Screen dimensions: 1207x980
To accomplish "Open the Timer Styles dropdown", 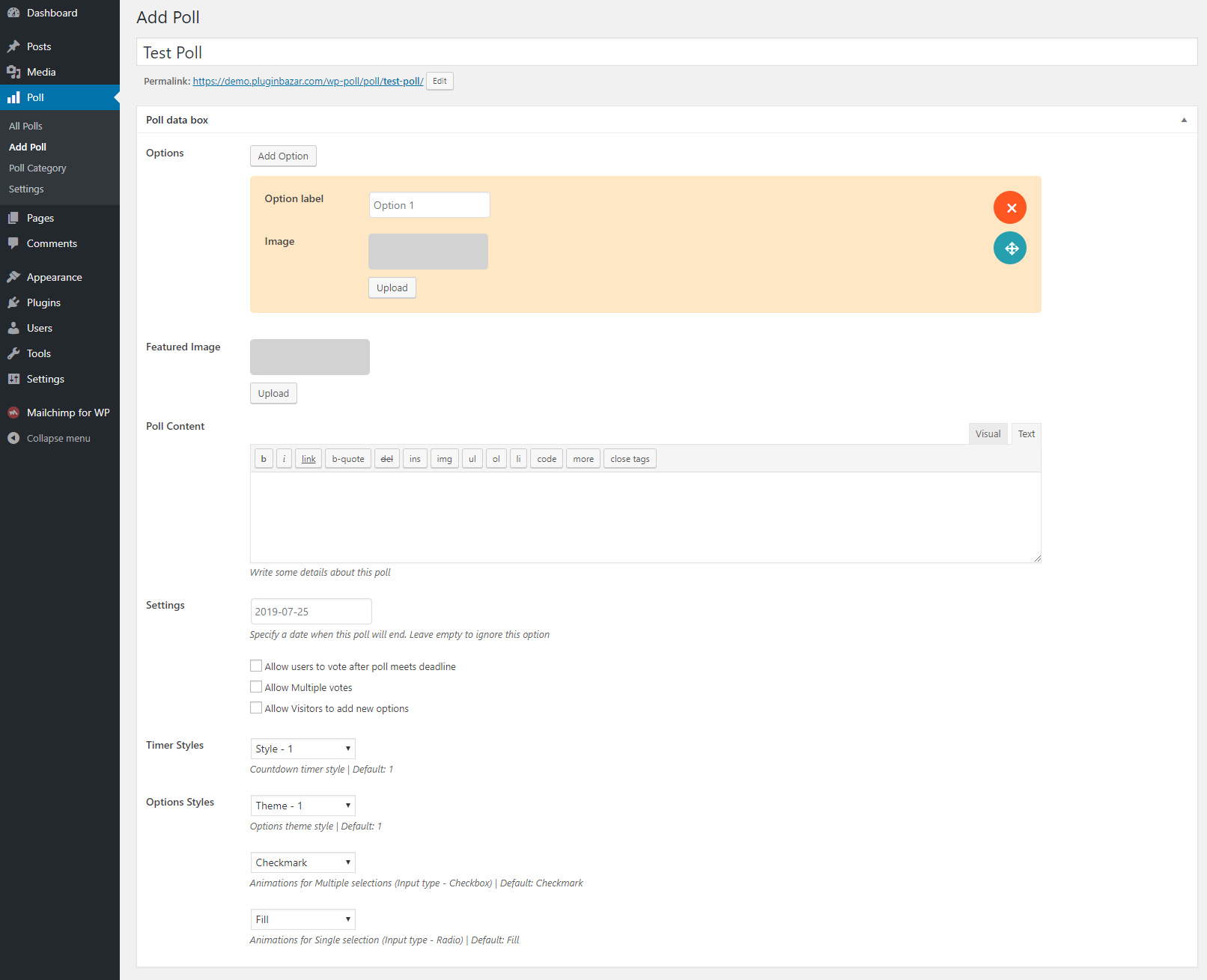I will [x=302, y=749].
